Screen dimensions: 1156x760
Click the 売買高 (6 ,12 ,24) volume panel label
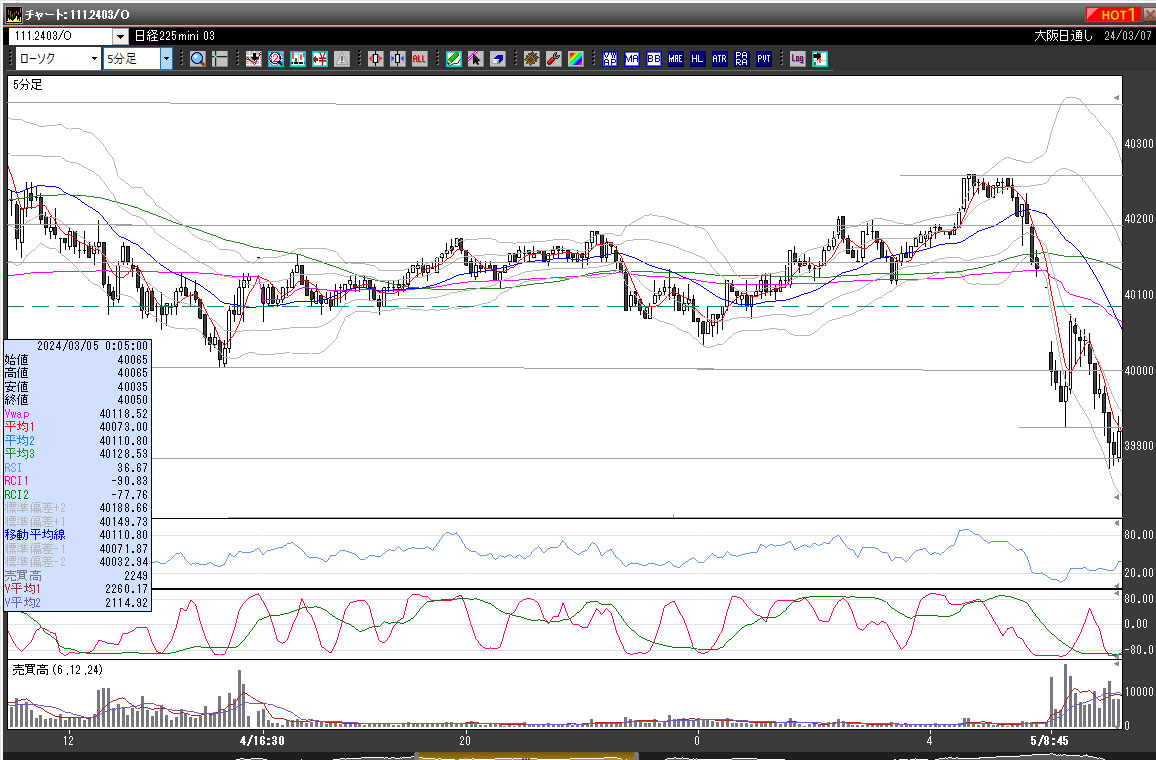click(x=58, y=670)
